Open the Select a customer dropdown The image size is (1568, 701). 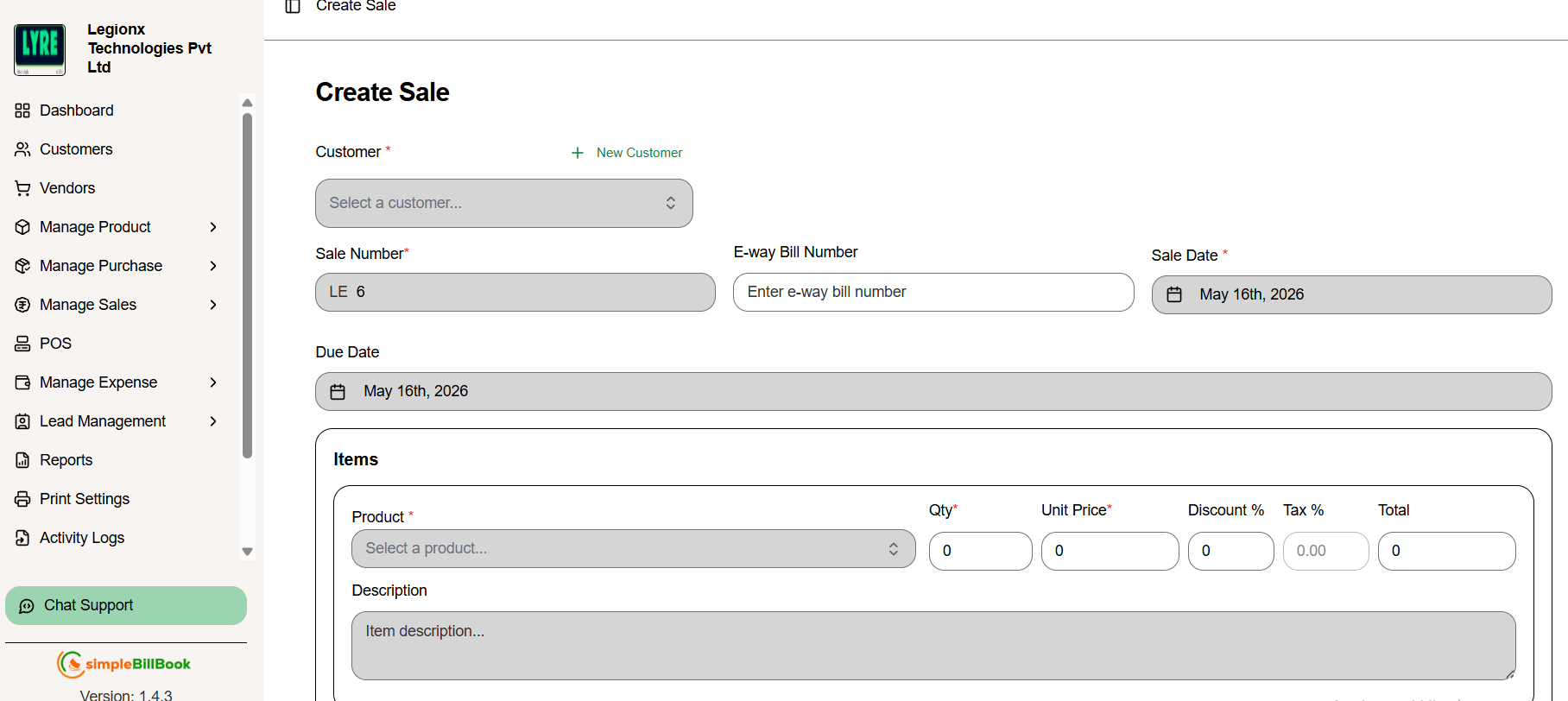504,204
